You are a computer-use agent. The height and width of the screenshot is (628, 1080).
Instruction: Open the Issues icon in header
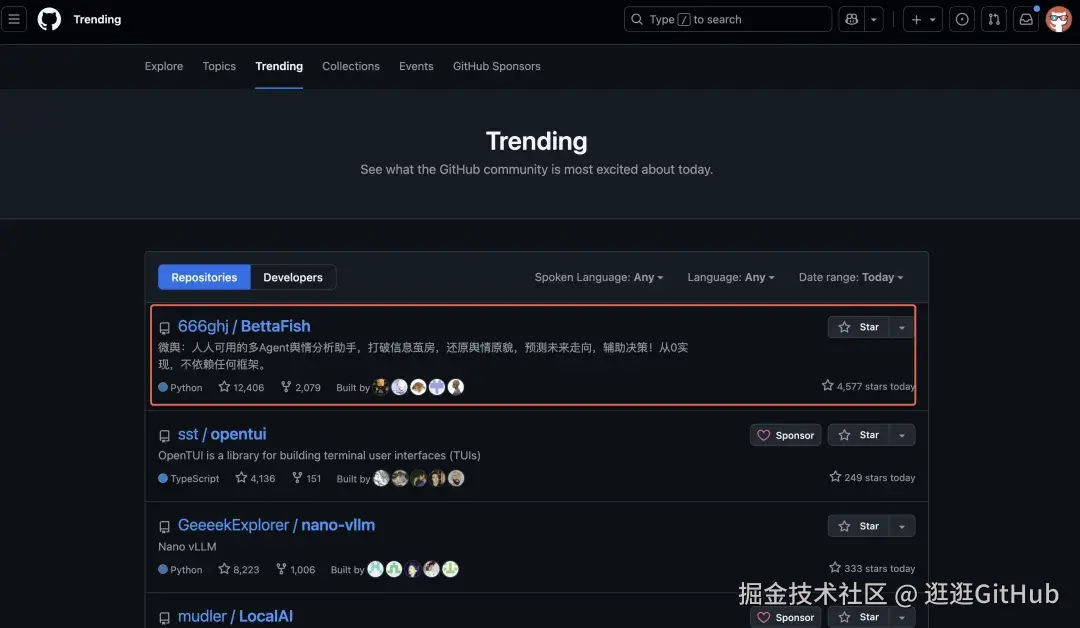click(x=962, y=19)
